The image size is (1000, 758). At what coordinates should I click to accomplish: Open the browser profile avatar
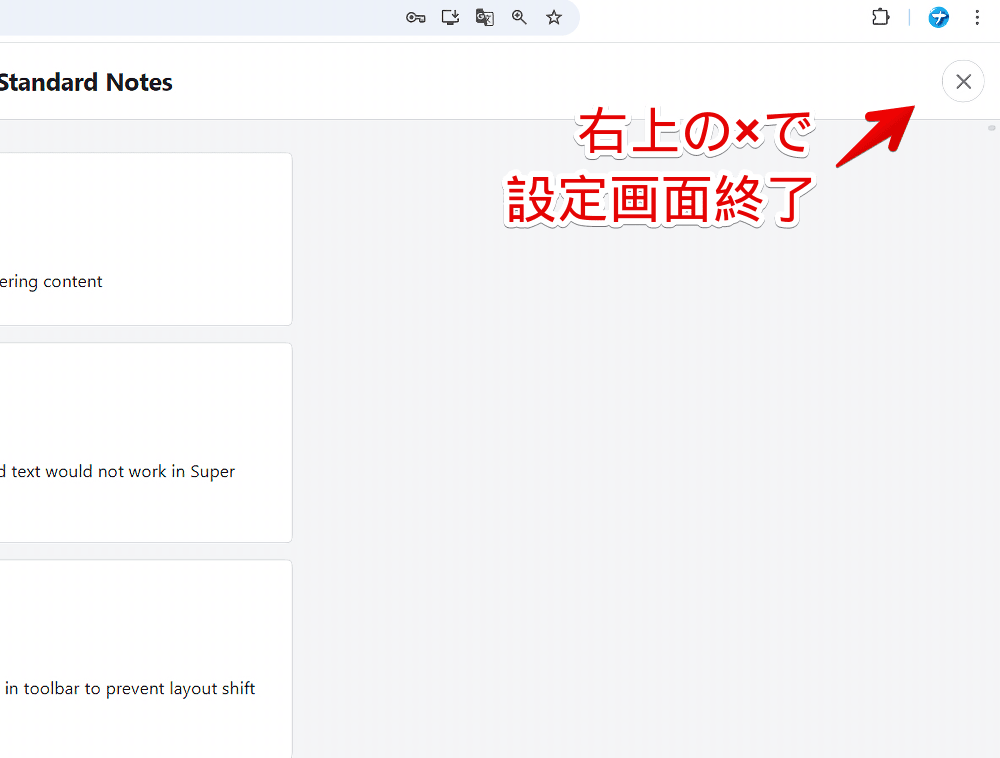[x=938, y=17]
